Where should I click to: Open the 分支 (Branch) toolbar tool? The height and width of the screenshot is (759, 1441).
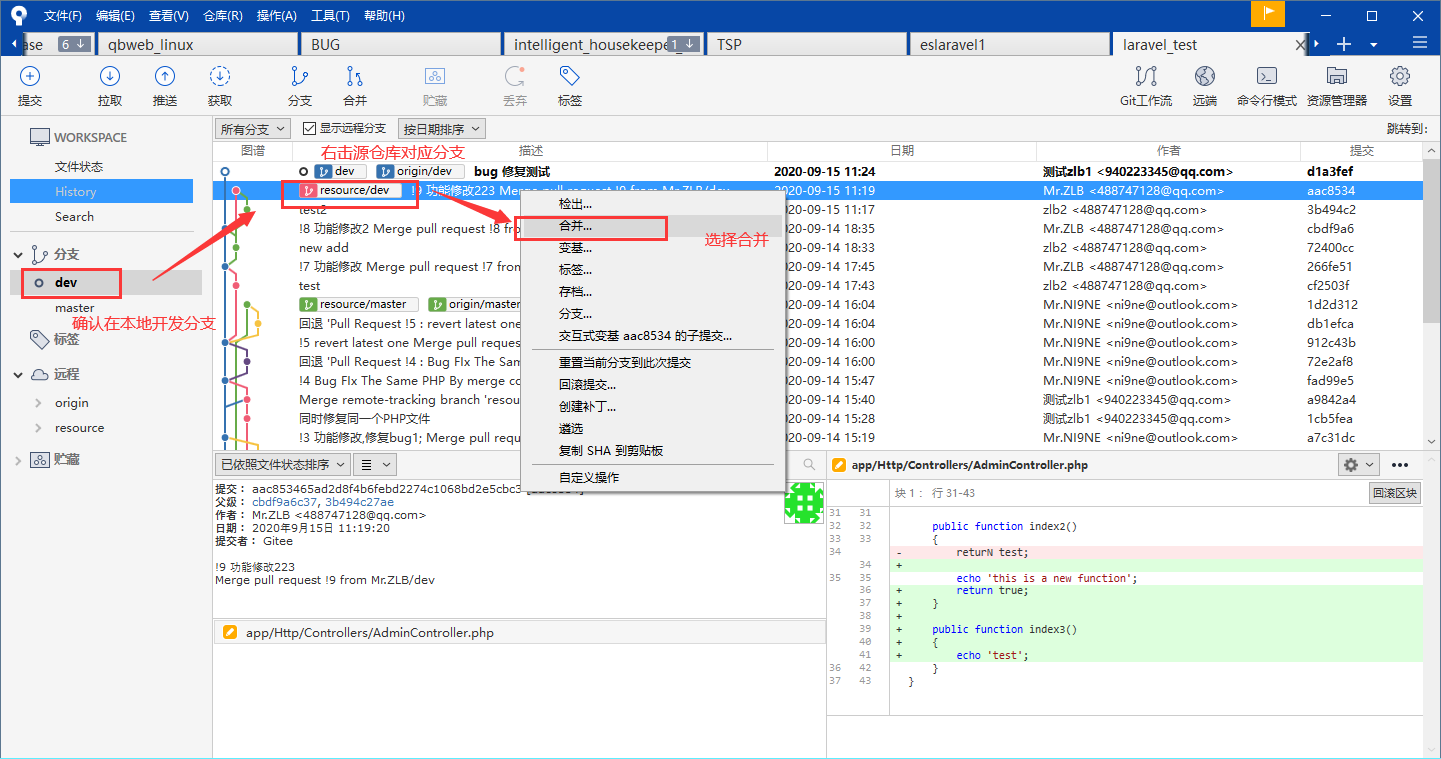pyautogui.click(x=299, y=77)
